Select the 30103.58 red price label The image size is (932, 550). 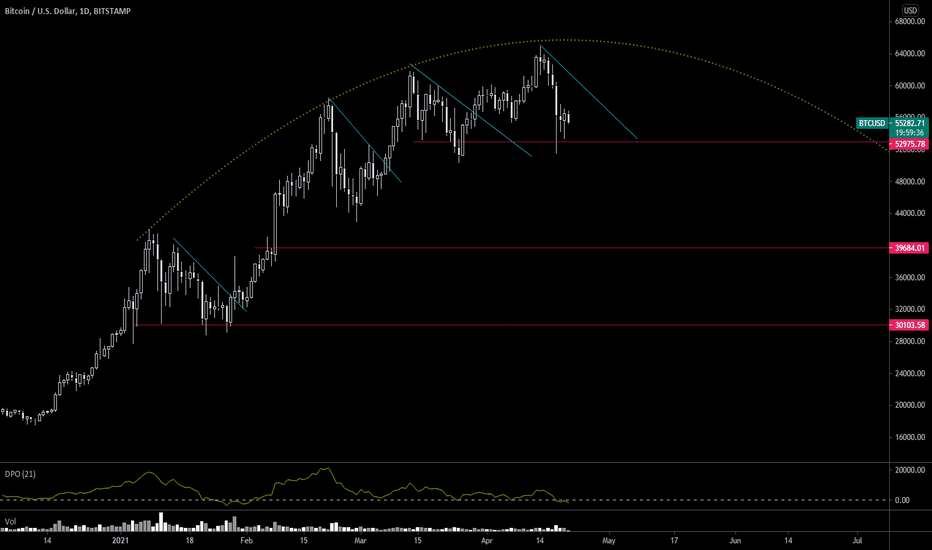point(909,325)
